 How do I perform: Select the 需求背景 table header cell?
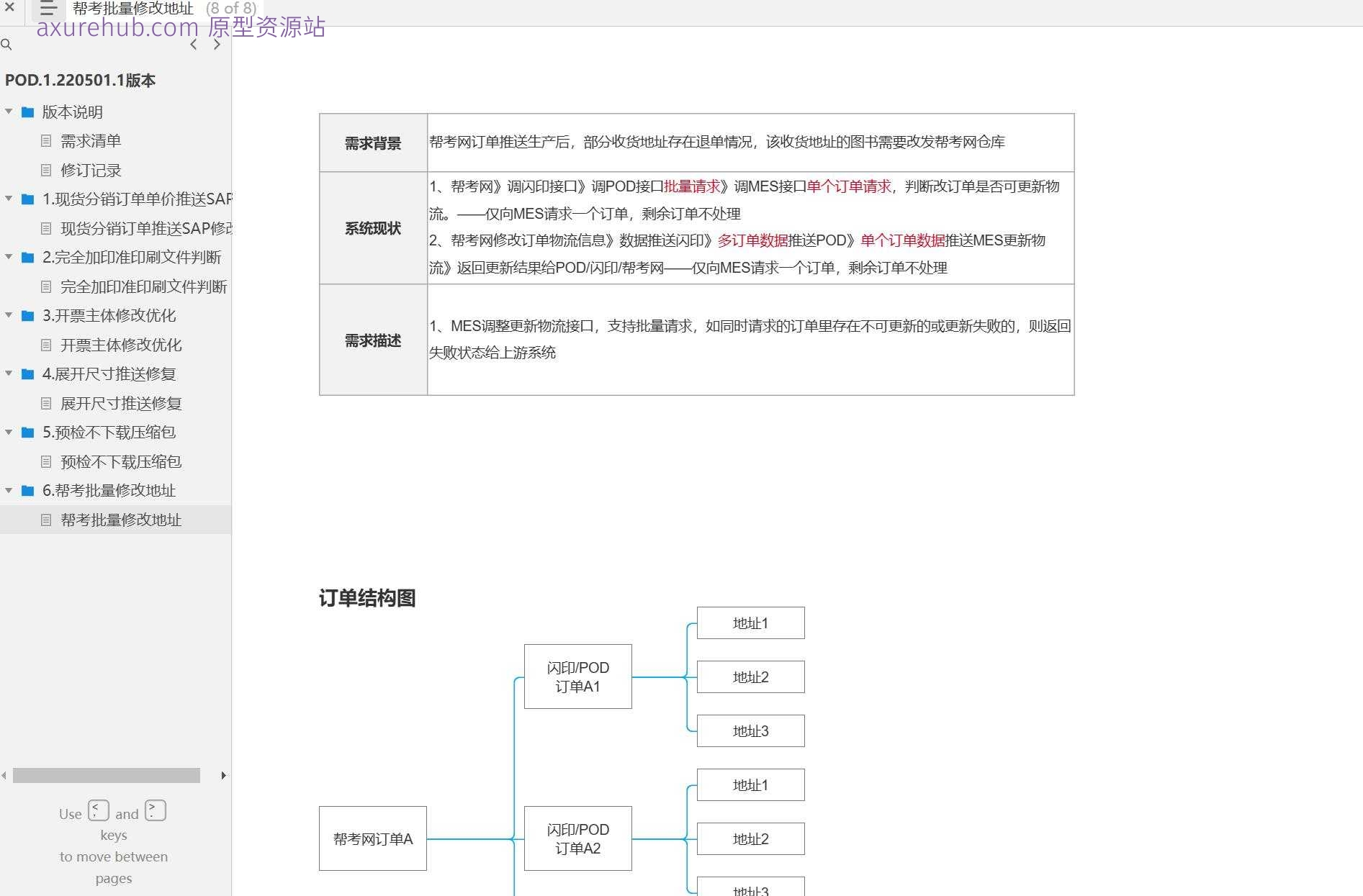[373, 142]
